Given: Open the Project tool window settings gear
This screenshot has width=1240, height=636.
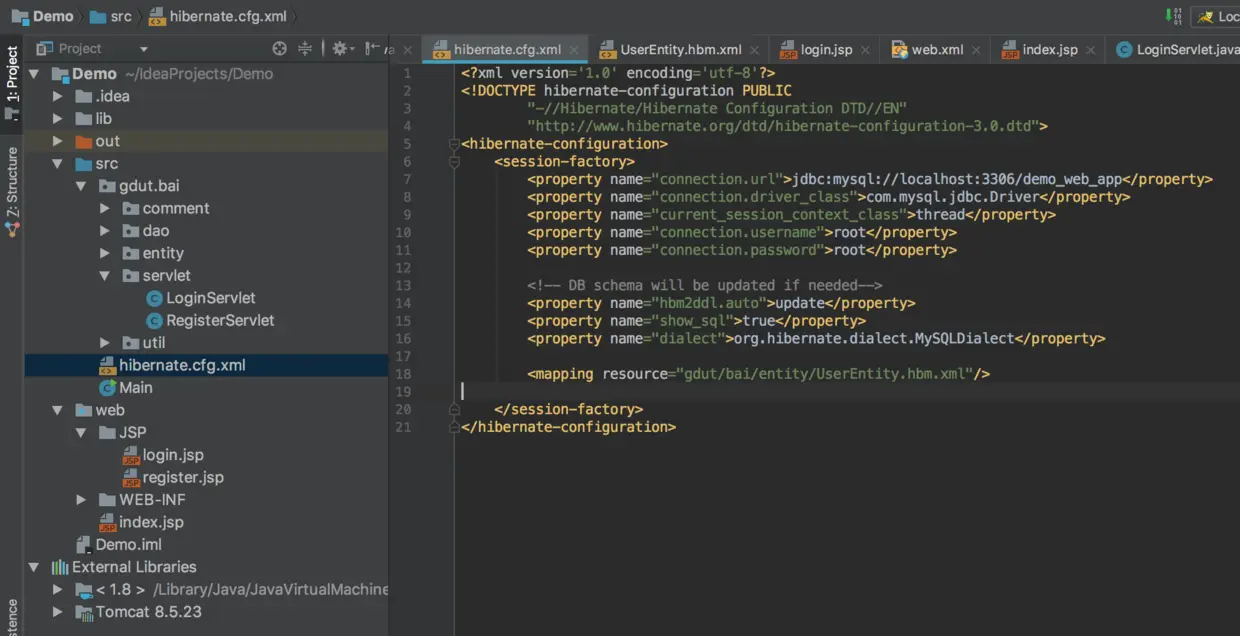Looking at the screenshot, I should pos(339,48).
